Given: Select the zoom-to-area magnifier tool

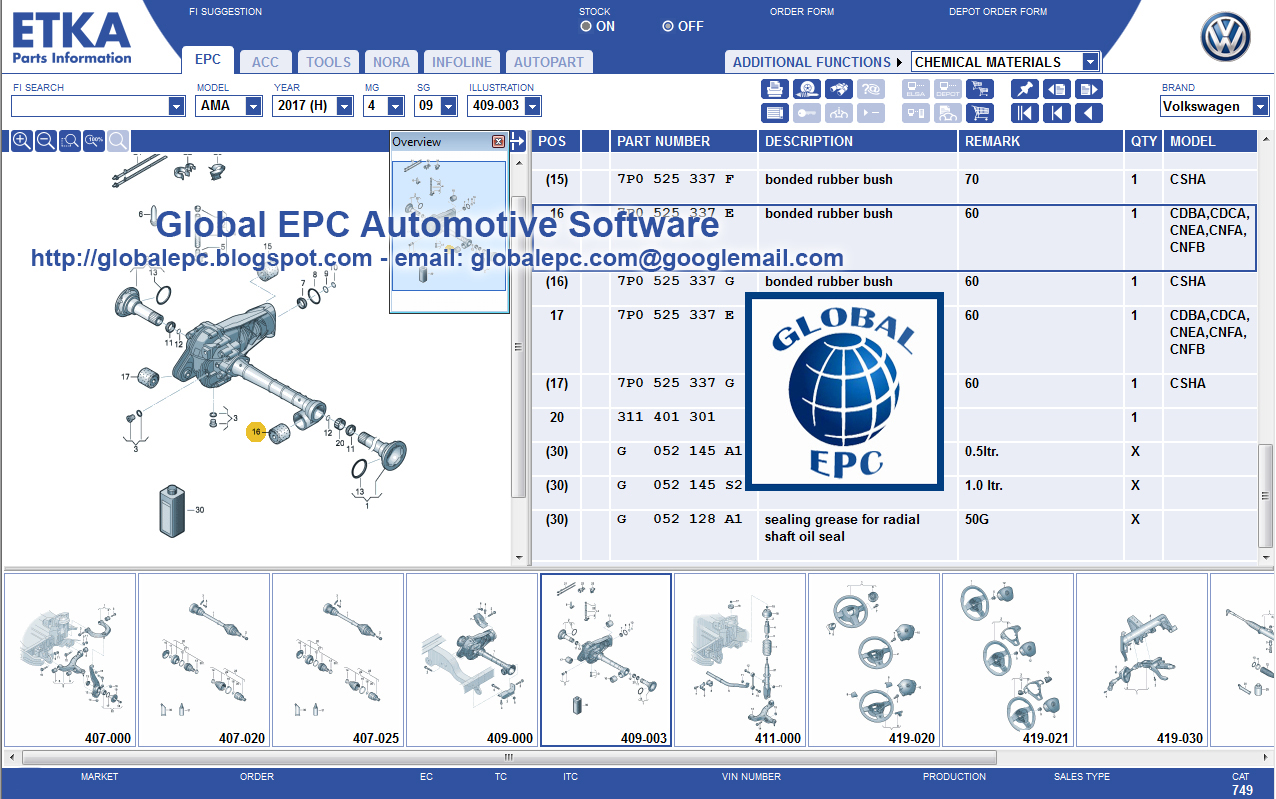Looking at the screenshot, I should click(x=70, y=141).
